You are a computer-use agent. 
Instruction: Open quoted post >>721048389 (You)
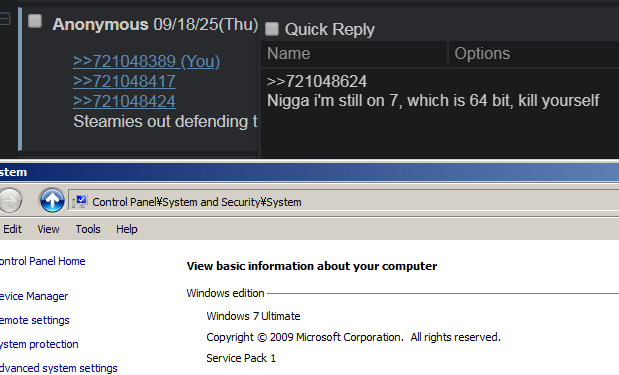(146, 61)
